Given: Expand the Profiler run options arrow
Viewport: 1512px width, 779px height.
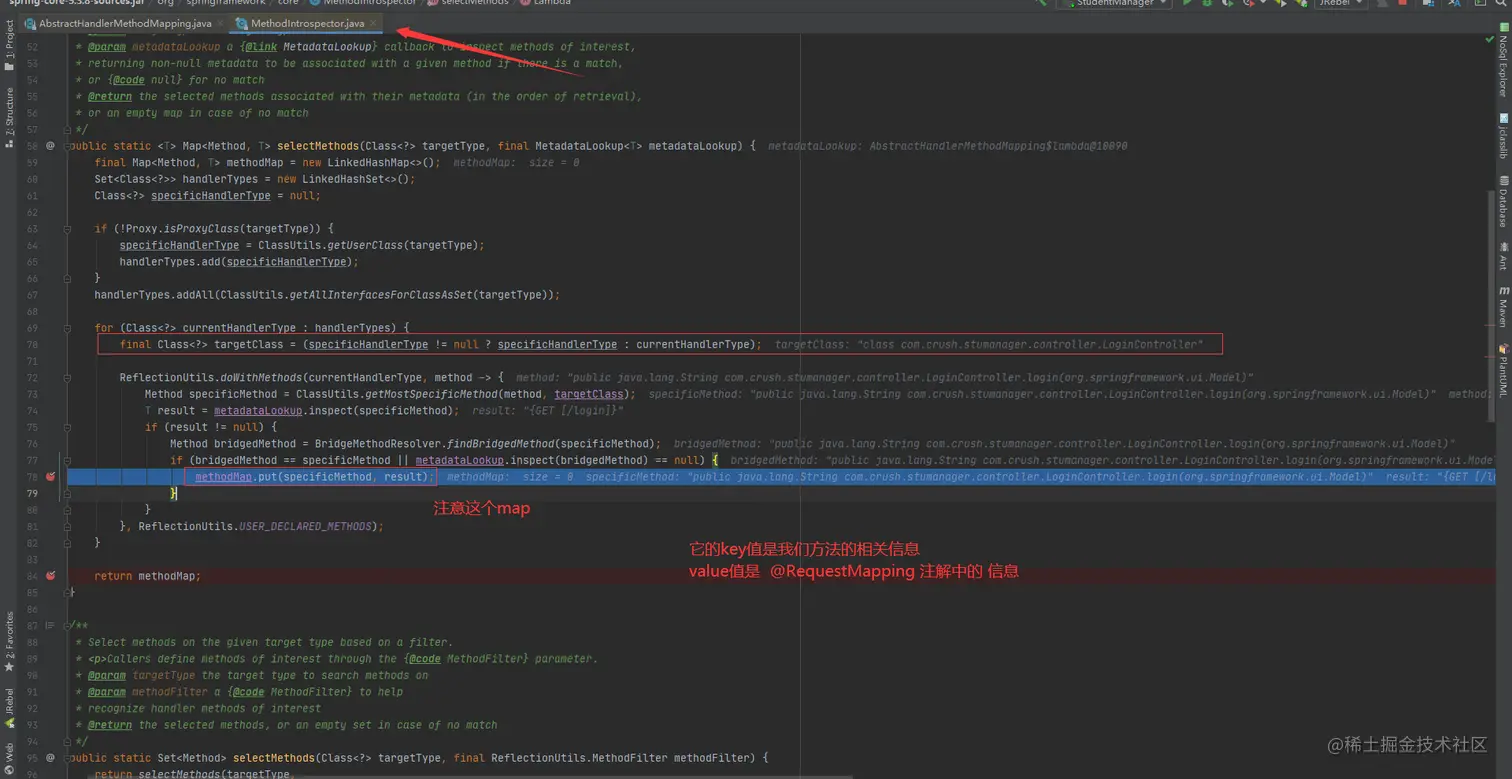Looking at the screenshot, I should 1263,3.
